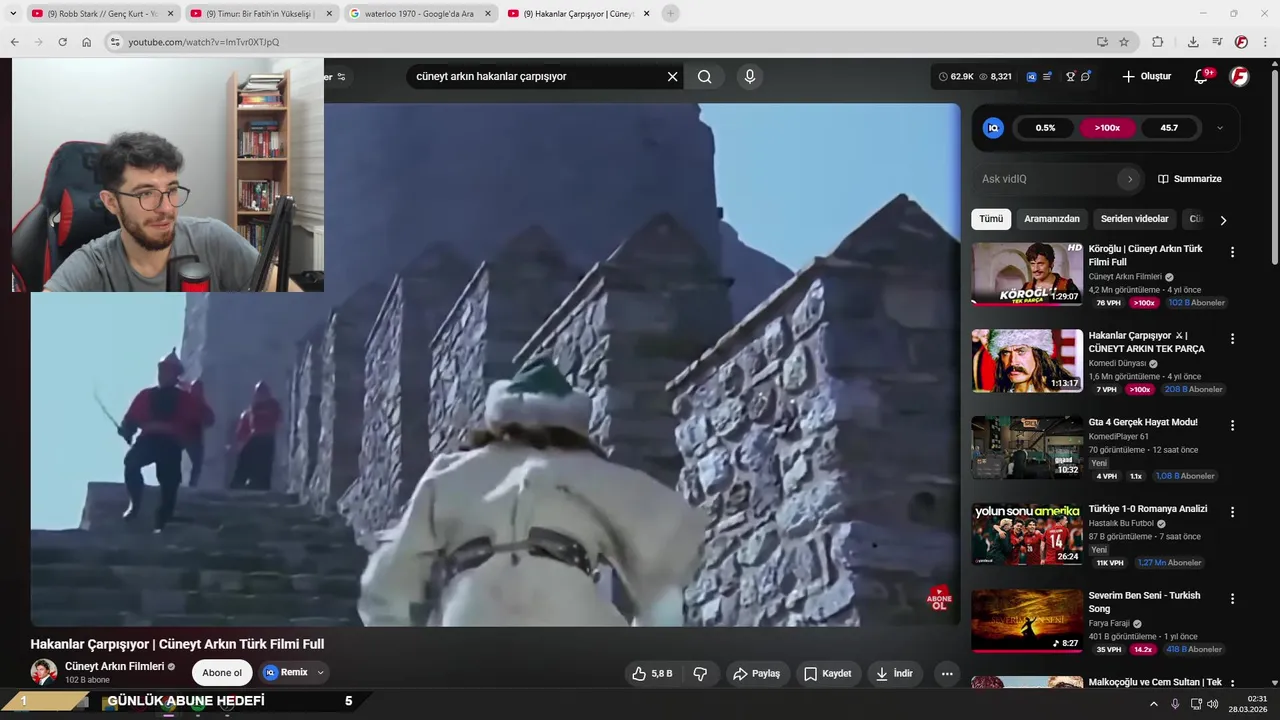View site information icon in address bar
This screenshot has height=720, width=1280.
click(x=115, y=42)
